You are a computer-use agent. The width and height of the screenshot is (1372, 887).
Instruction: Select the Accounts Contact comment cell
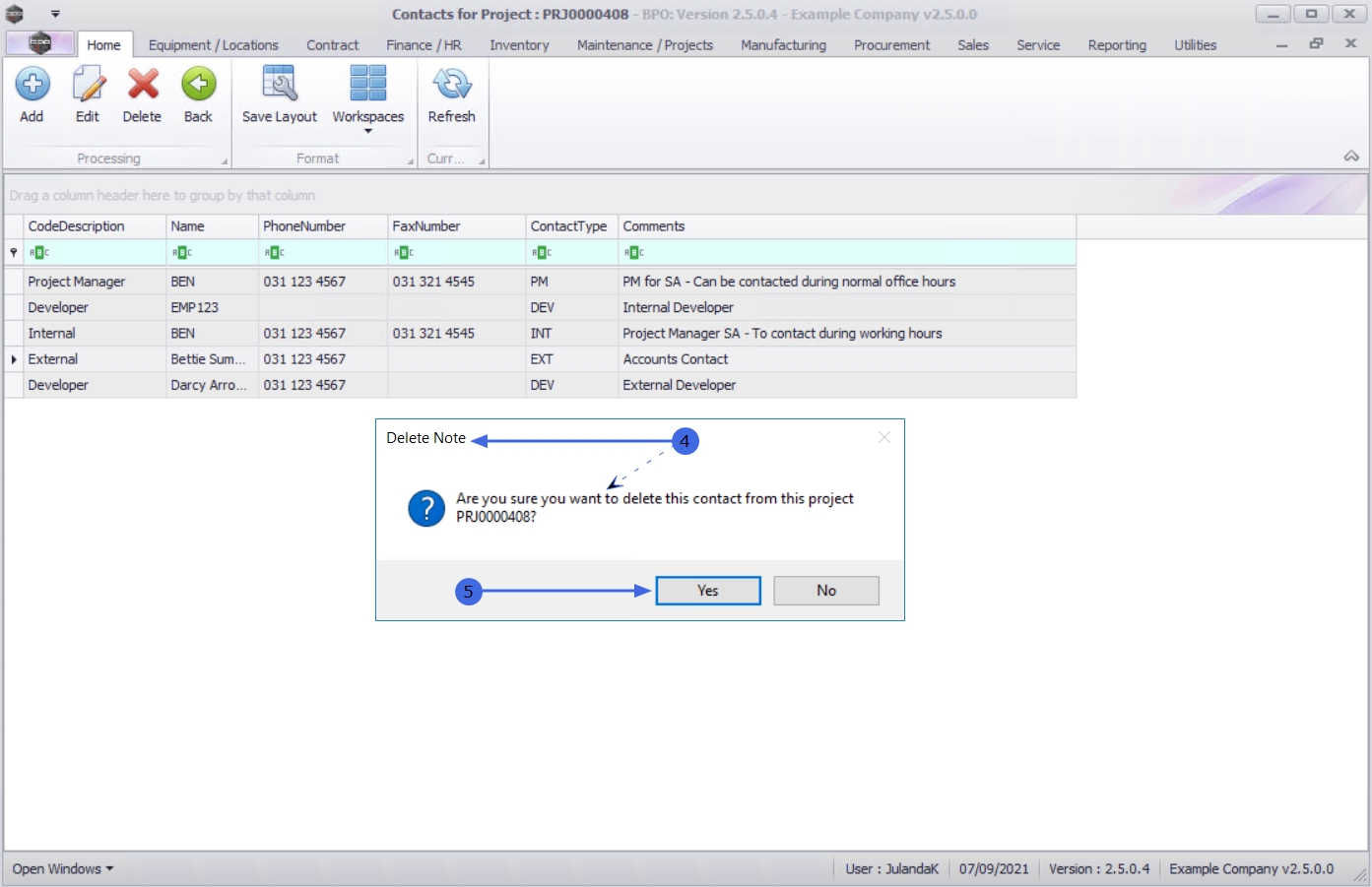[x=847, y=359]
